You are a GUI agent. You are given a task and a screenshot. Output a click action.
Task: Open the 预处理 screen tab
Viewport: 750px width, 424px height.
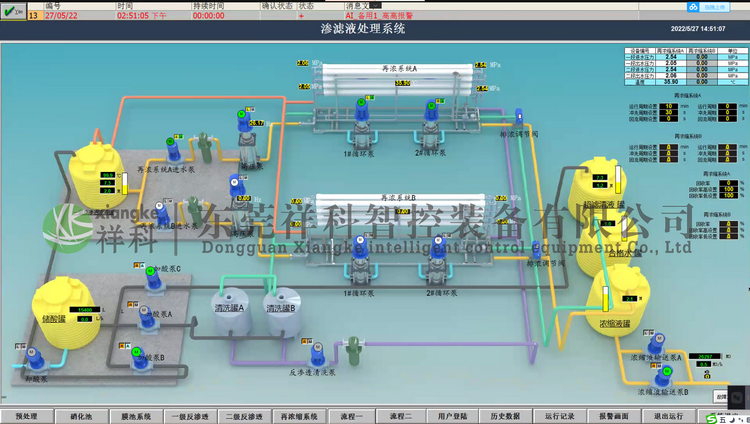26,416
